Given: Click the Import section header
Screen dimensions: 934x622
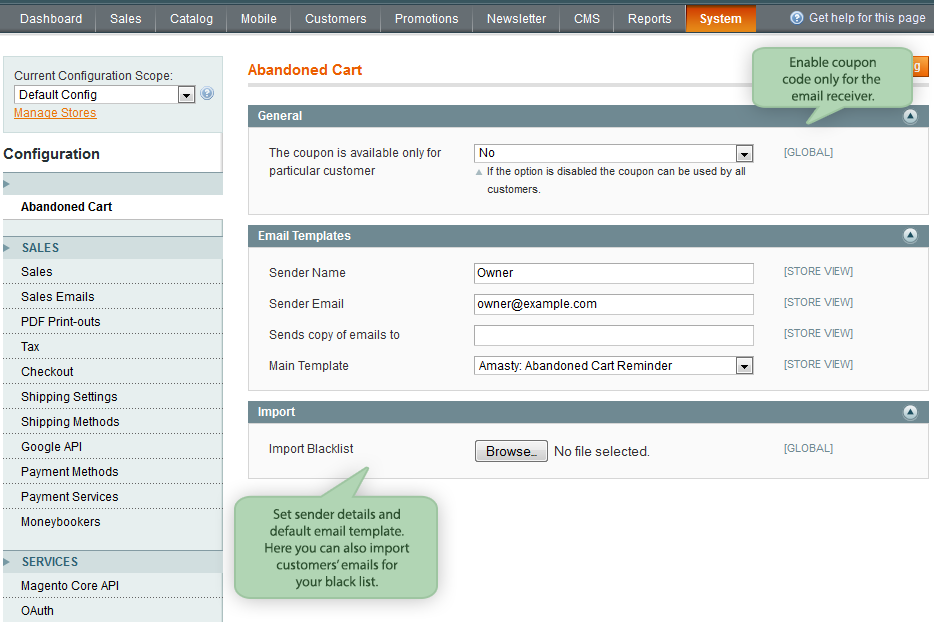Looking at the screenshot, I should [588, 412].
